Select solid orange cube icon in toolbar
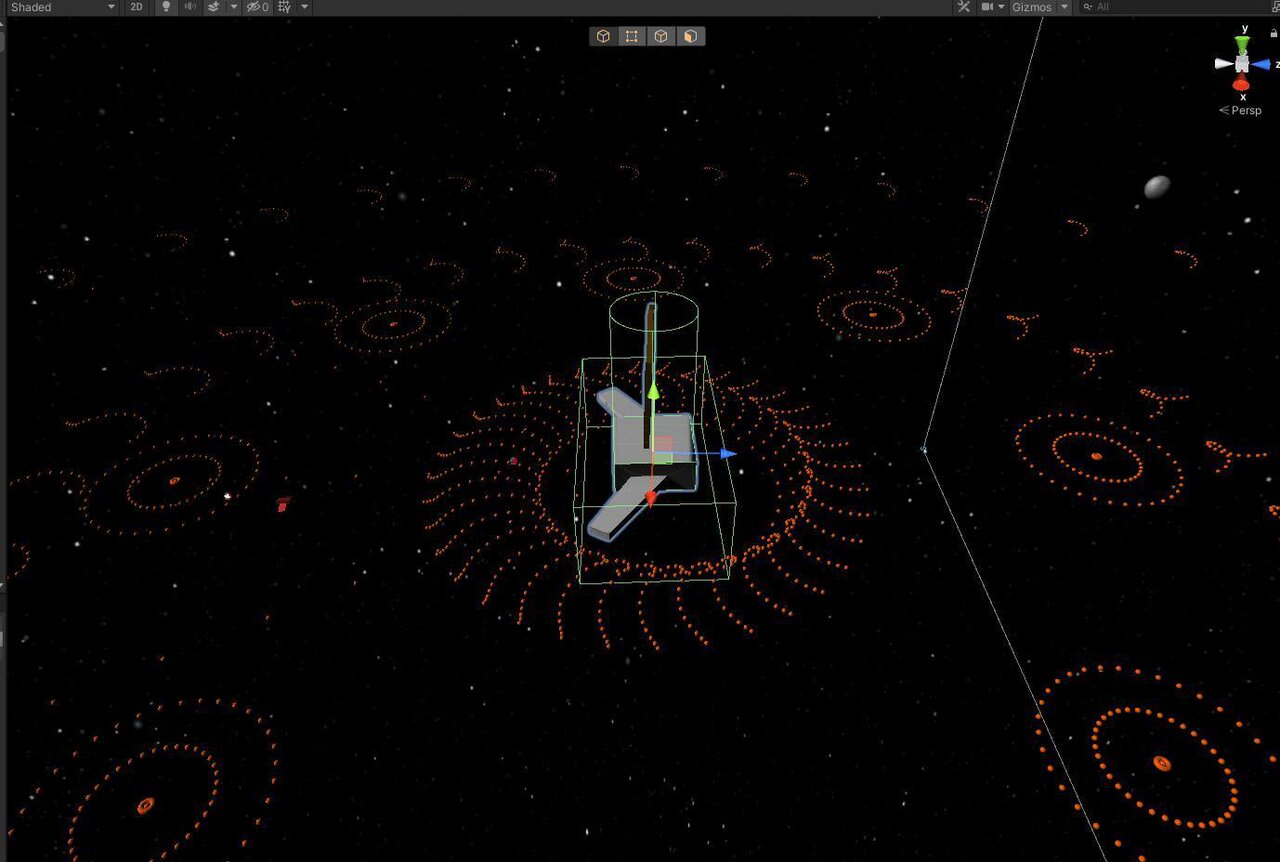 point(690,36)
